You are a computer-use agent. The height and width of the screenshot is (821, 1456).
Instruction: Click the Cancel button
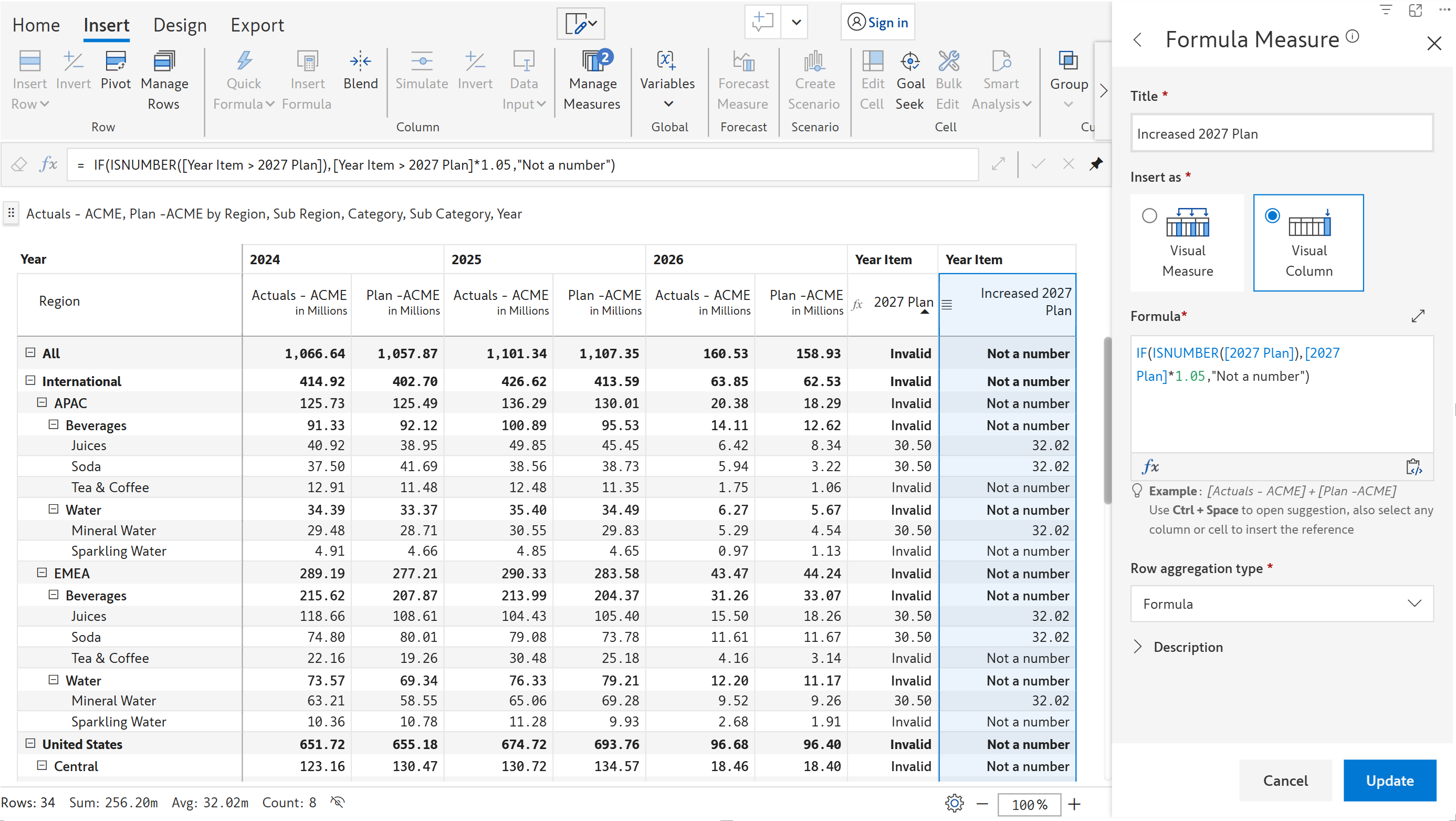1285,780
